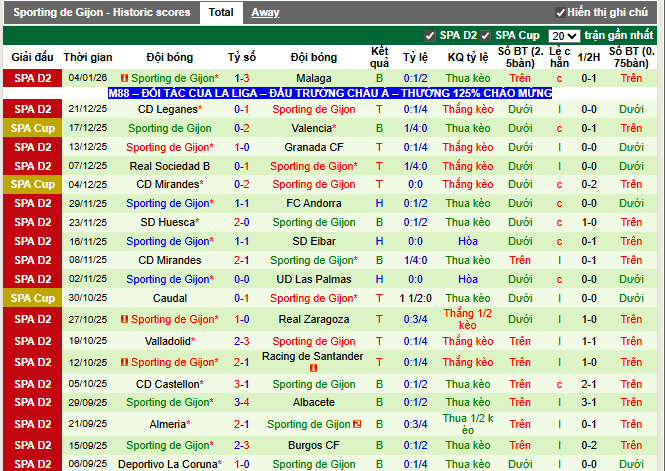Click FC Andorra team name
Image resolution: width=665 pixels, height=471 pixels.
pos(314,203)
